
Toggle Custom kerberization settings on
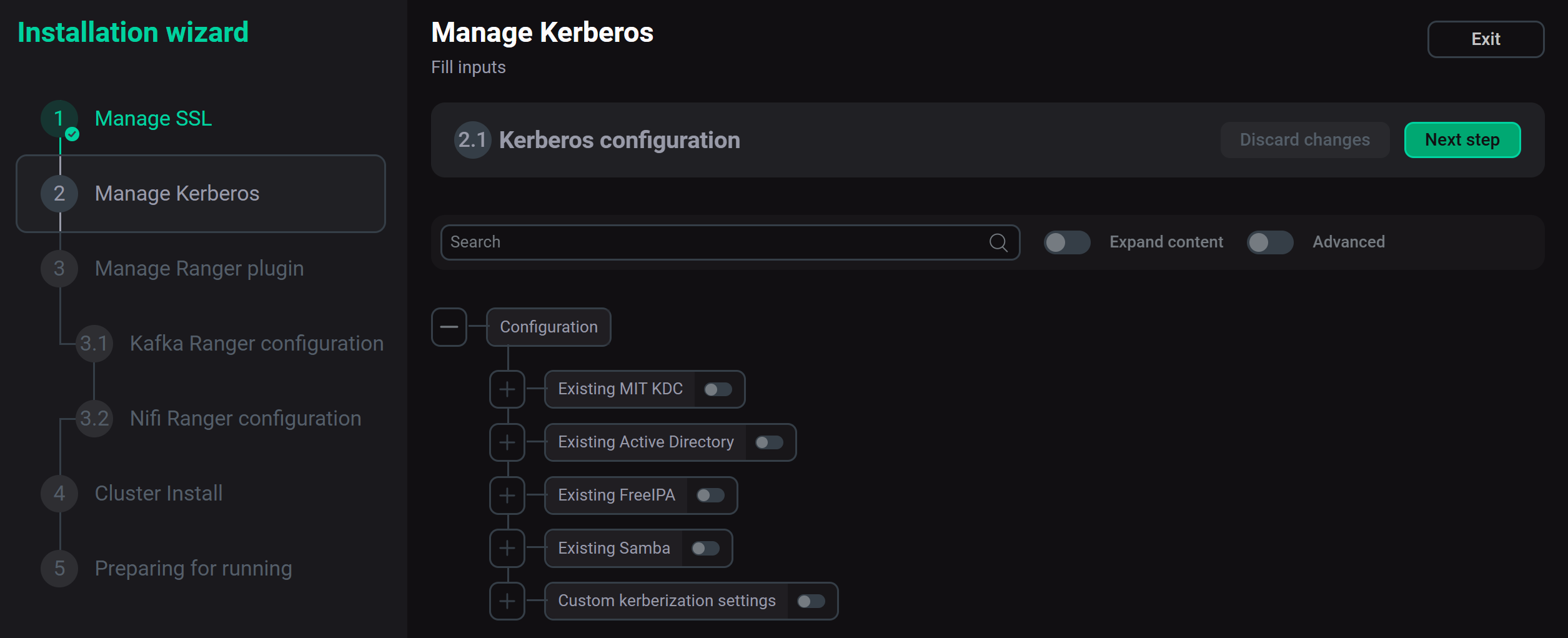click(x=811, y=601)
